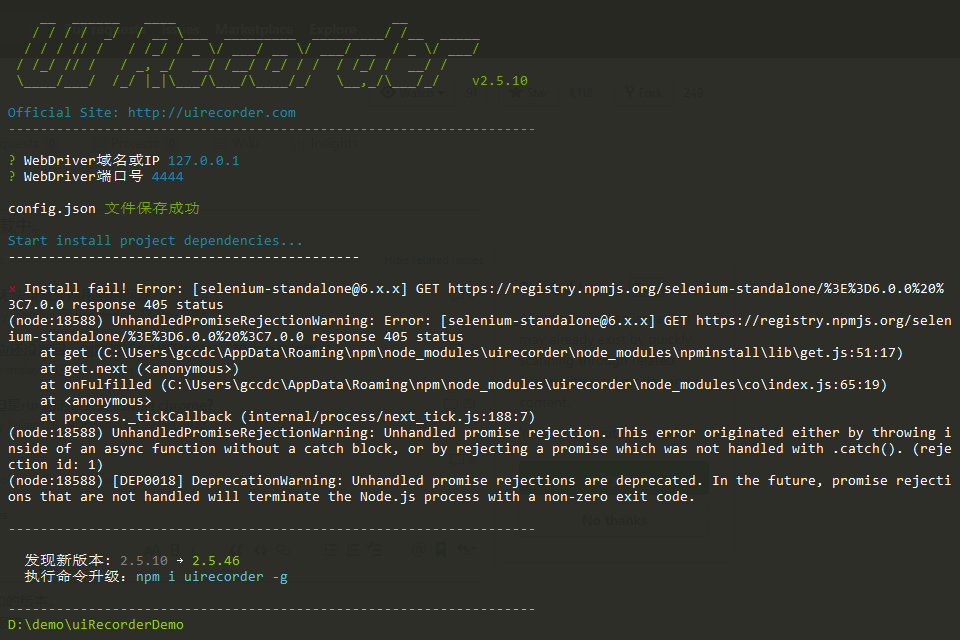Open the Watch dropdown arrow
960x640 pixels.
pyautogui.click(x=442, y=92)
